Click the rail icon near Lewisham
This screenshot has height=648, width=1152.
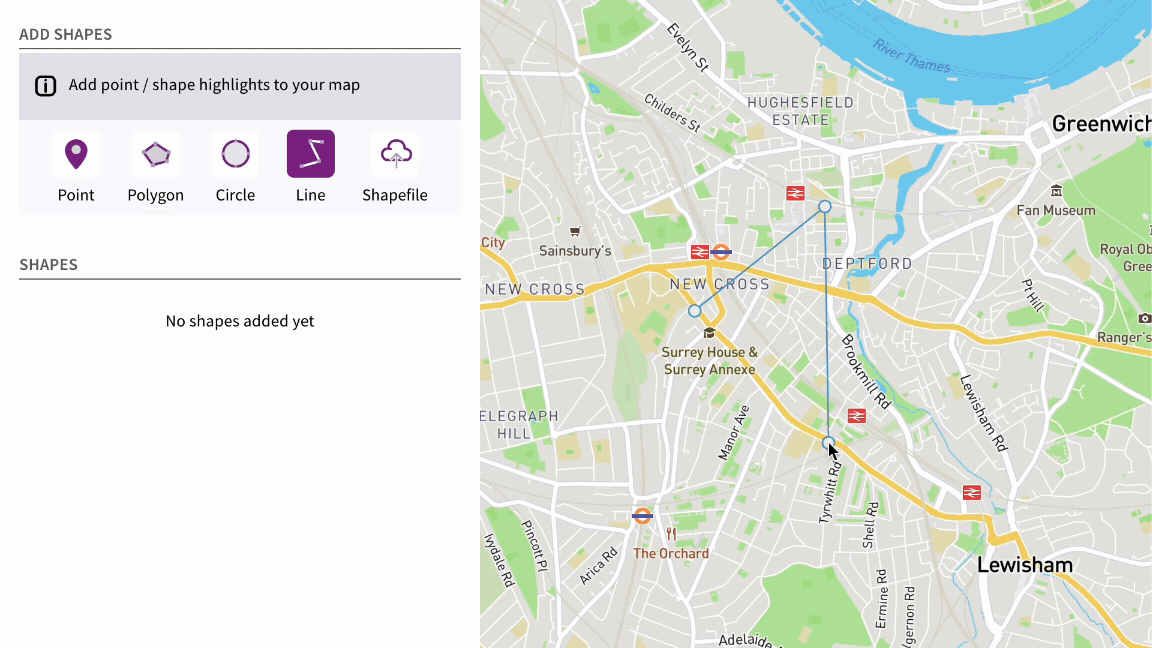click(x=971, y=492)
